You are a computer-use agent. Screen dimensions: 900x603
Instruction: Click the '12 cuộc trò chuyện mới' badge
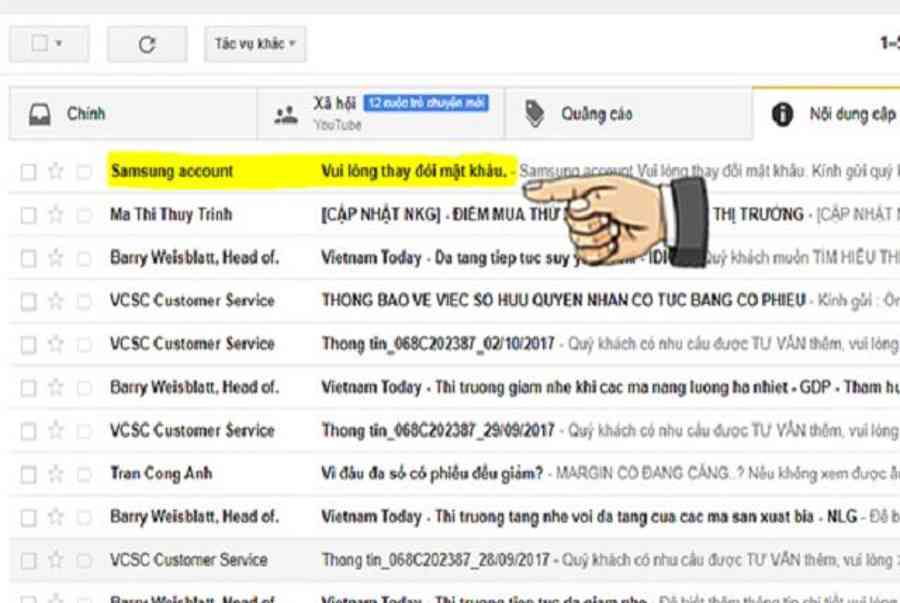[426, 103]
